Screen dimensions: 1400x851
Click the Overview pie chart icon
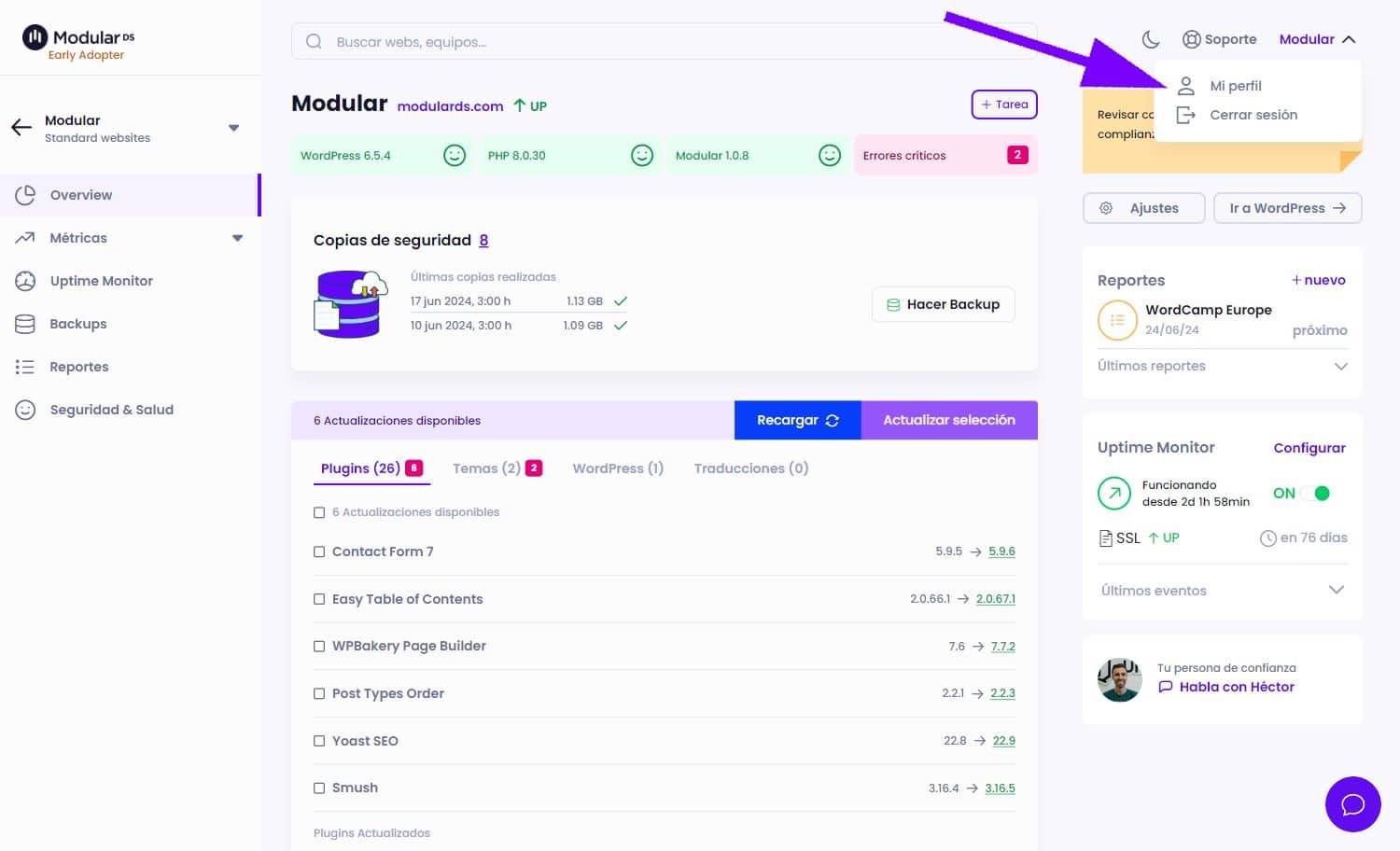(x=25, y=195)
